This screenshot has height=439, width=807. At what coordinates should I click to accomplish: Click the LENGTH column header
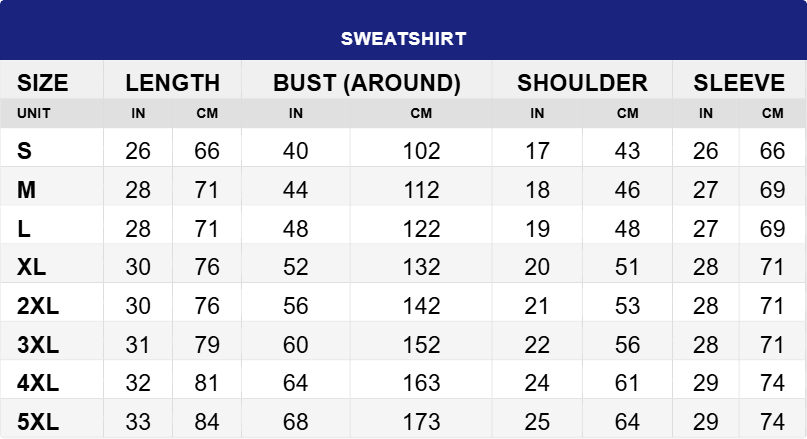[173, 83]
